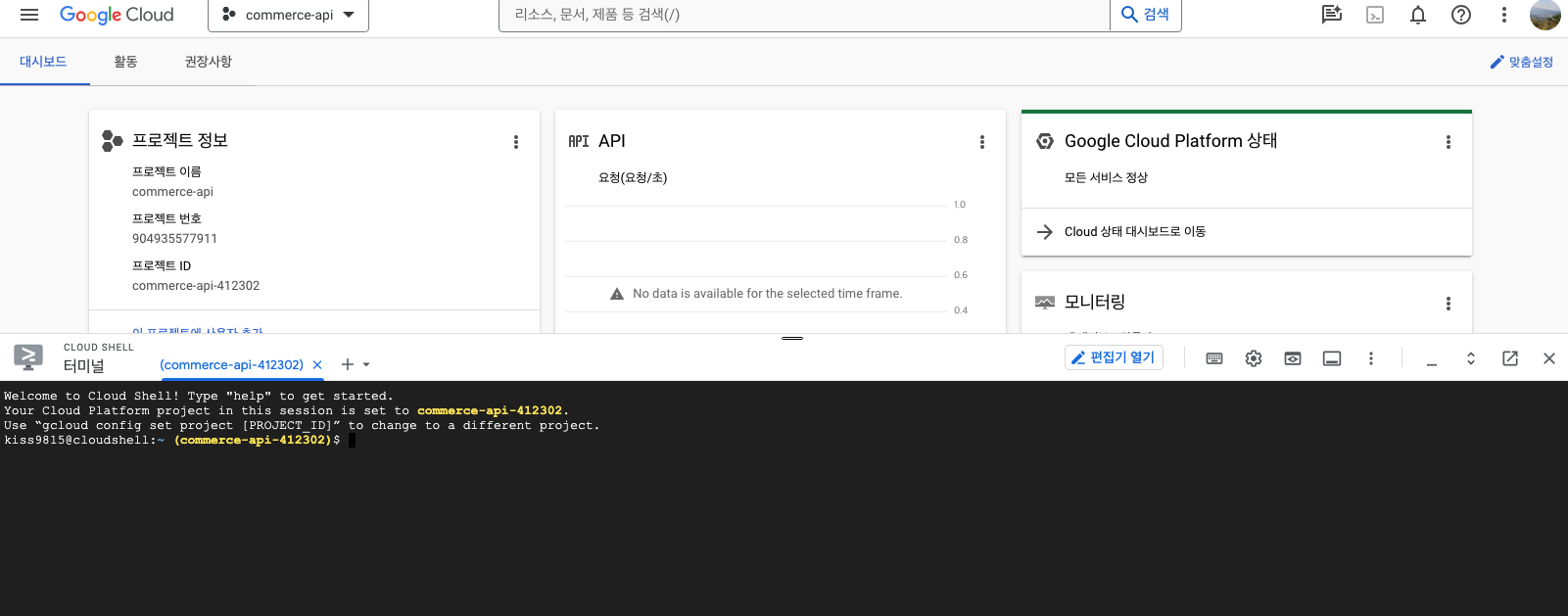Screen dimensions: 1568x616
Task: Open the notifications bell
Action: [1418, 15]
